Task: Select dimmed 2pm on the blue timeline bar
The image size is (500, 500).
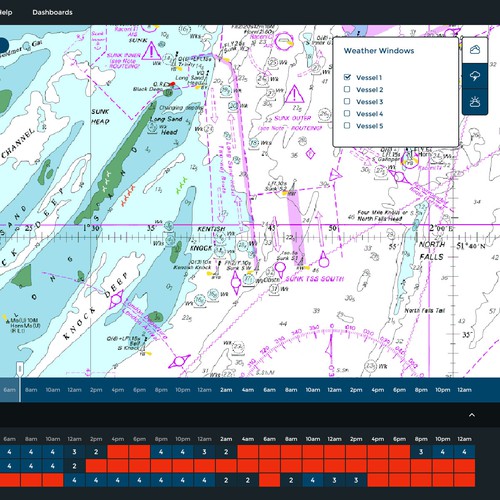Action: pos(96,390)
